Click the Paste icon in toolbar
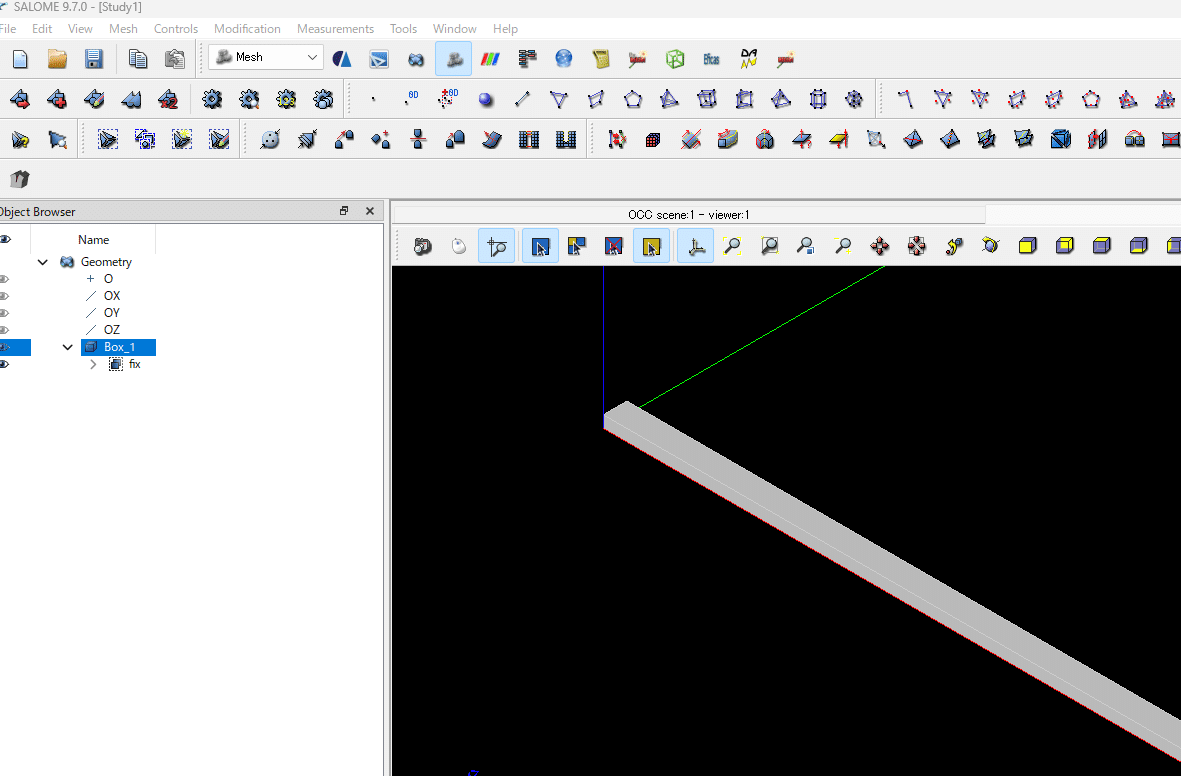 (174, 59)
